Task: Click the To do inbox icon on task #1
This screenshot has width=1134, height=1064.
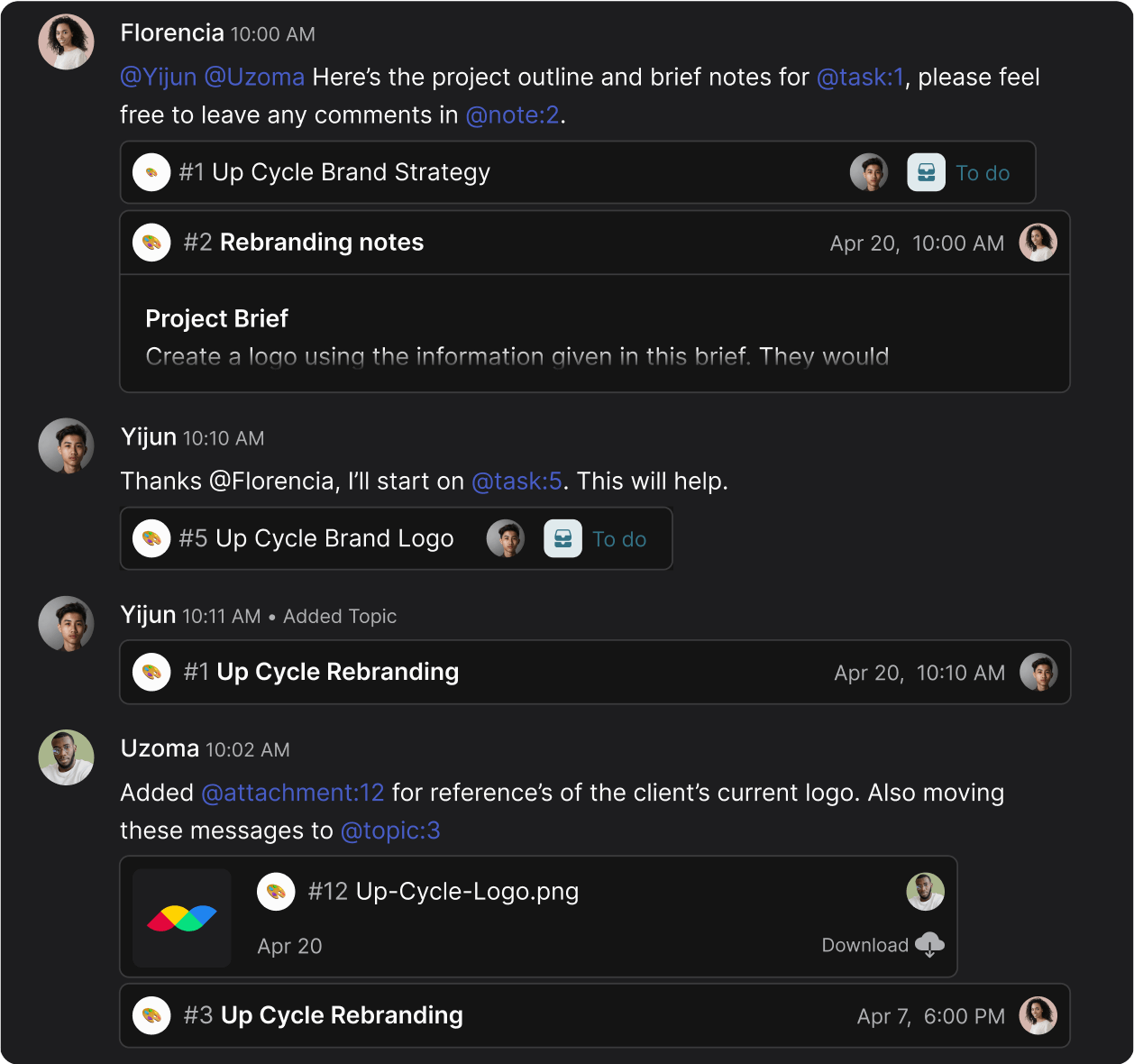Action: tap(926, 172)
